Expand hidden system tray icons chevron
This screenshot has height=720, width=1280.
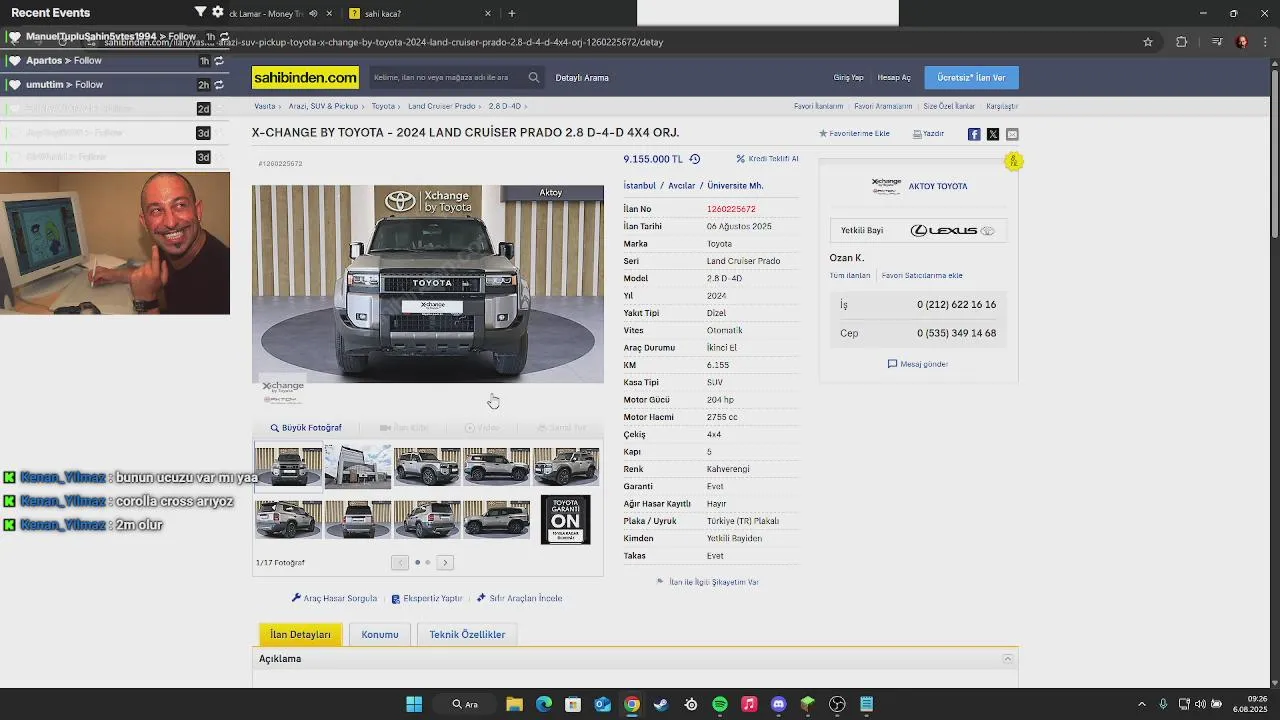(1142, 704)
